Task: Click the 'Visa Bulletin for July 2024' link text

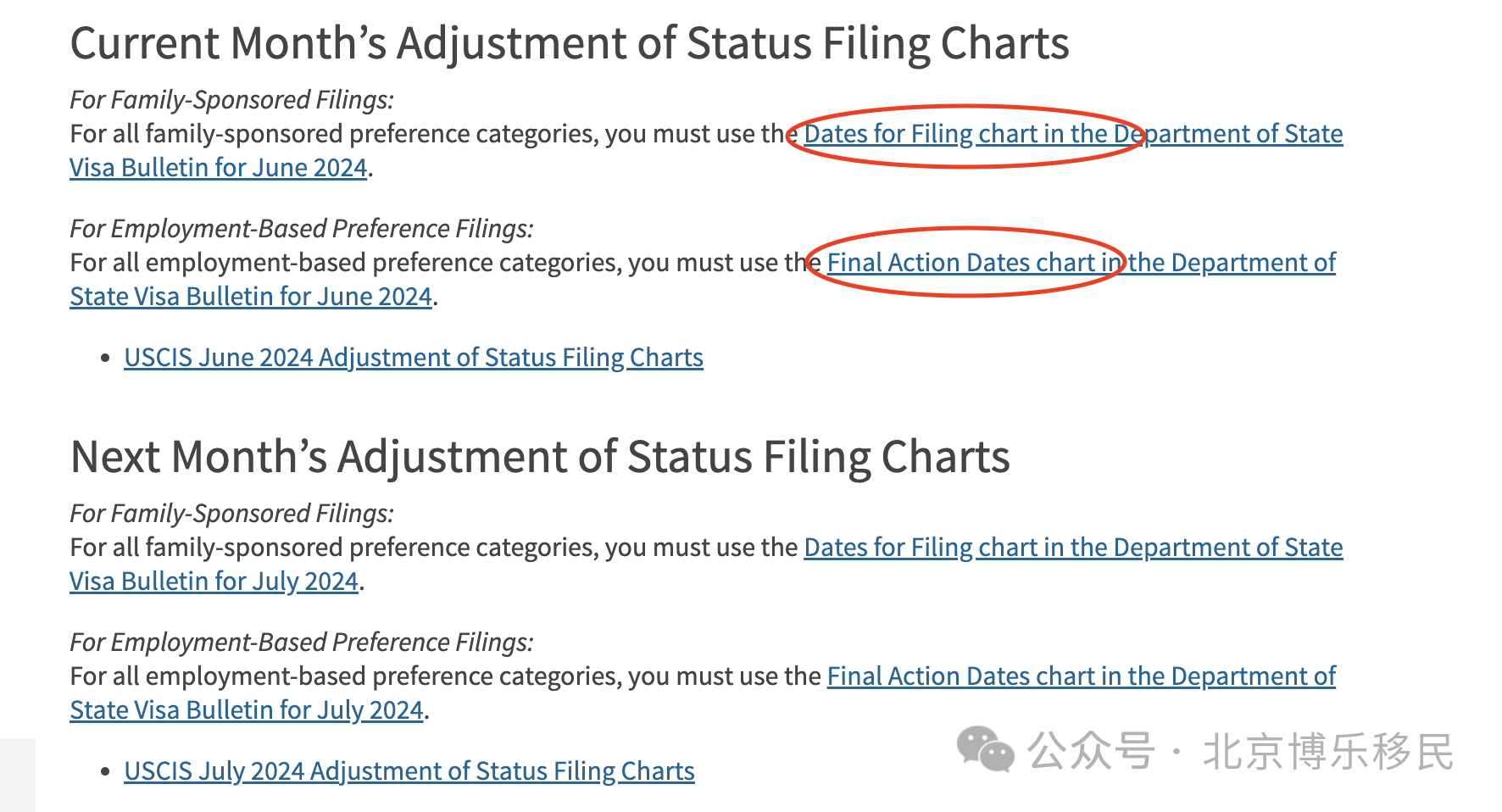Action: coord(214,581)
